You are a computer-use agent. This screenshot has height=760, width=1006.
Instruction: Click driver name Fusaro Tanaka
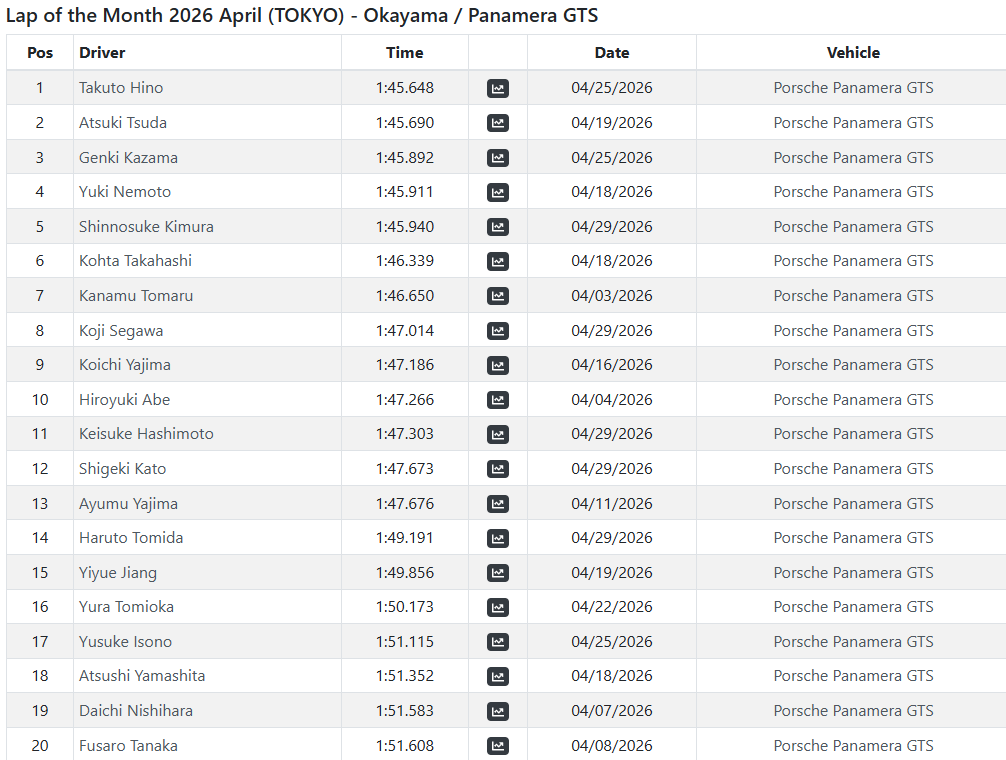tap(128, 746)
